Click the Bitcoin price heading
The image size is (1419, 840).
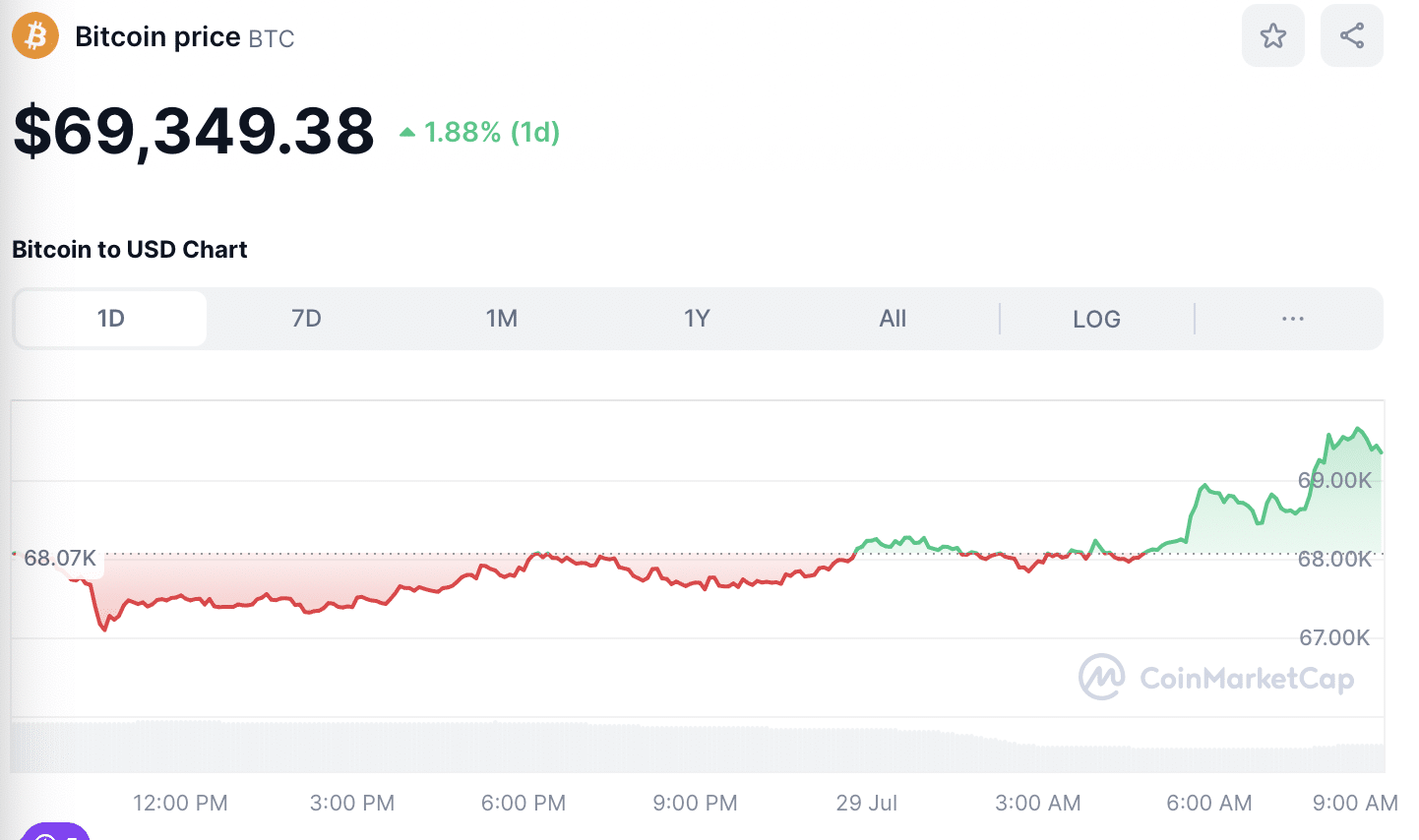point(157,36)
